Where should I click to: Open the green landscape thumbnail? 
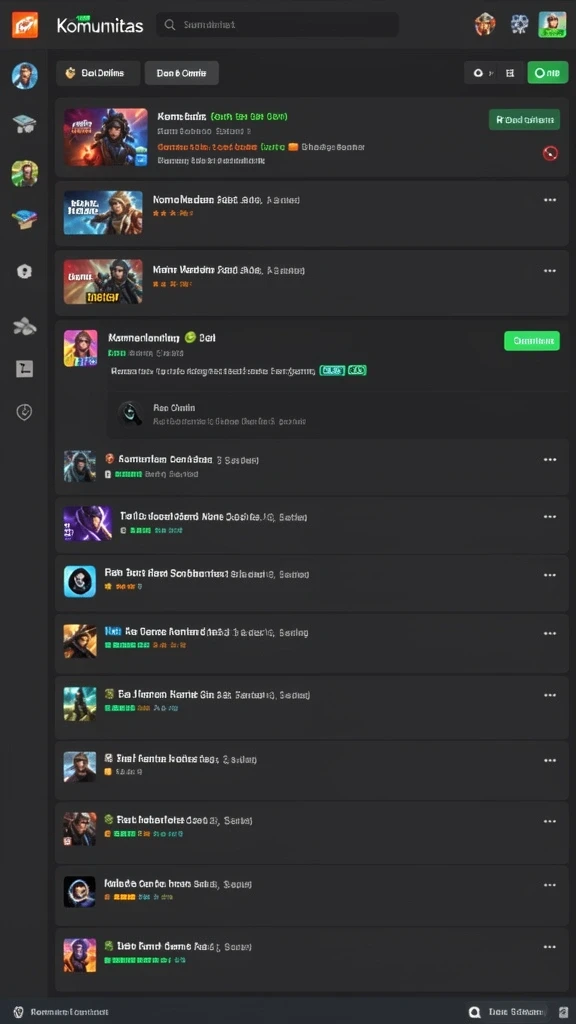[x=80, y=703]
